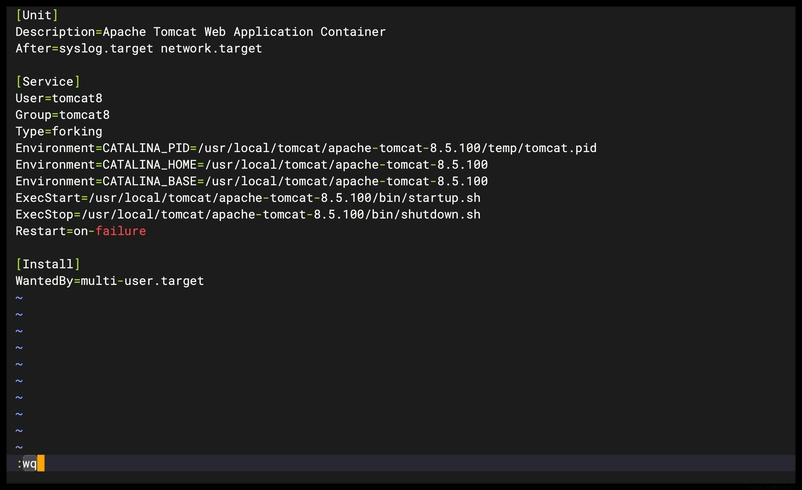Viewport: 802px width, 490px height.
Task: Click the [Unit] section header
Action: tap(37, 15)
